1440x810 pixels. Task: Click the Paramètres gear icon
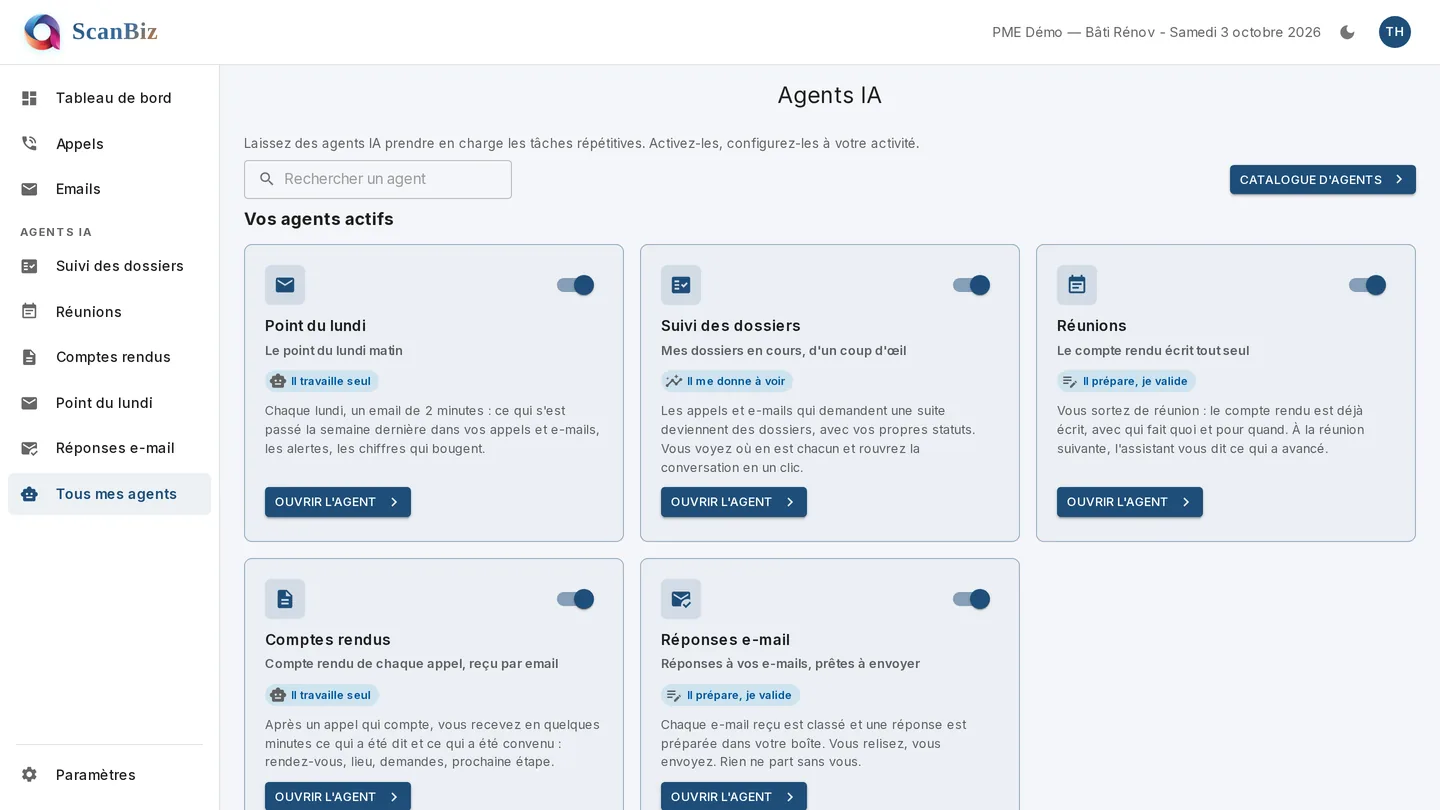point(29,775)
